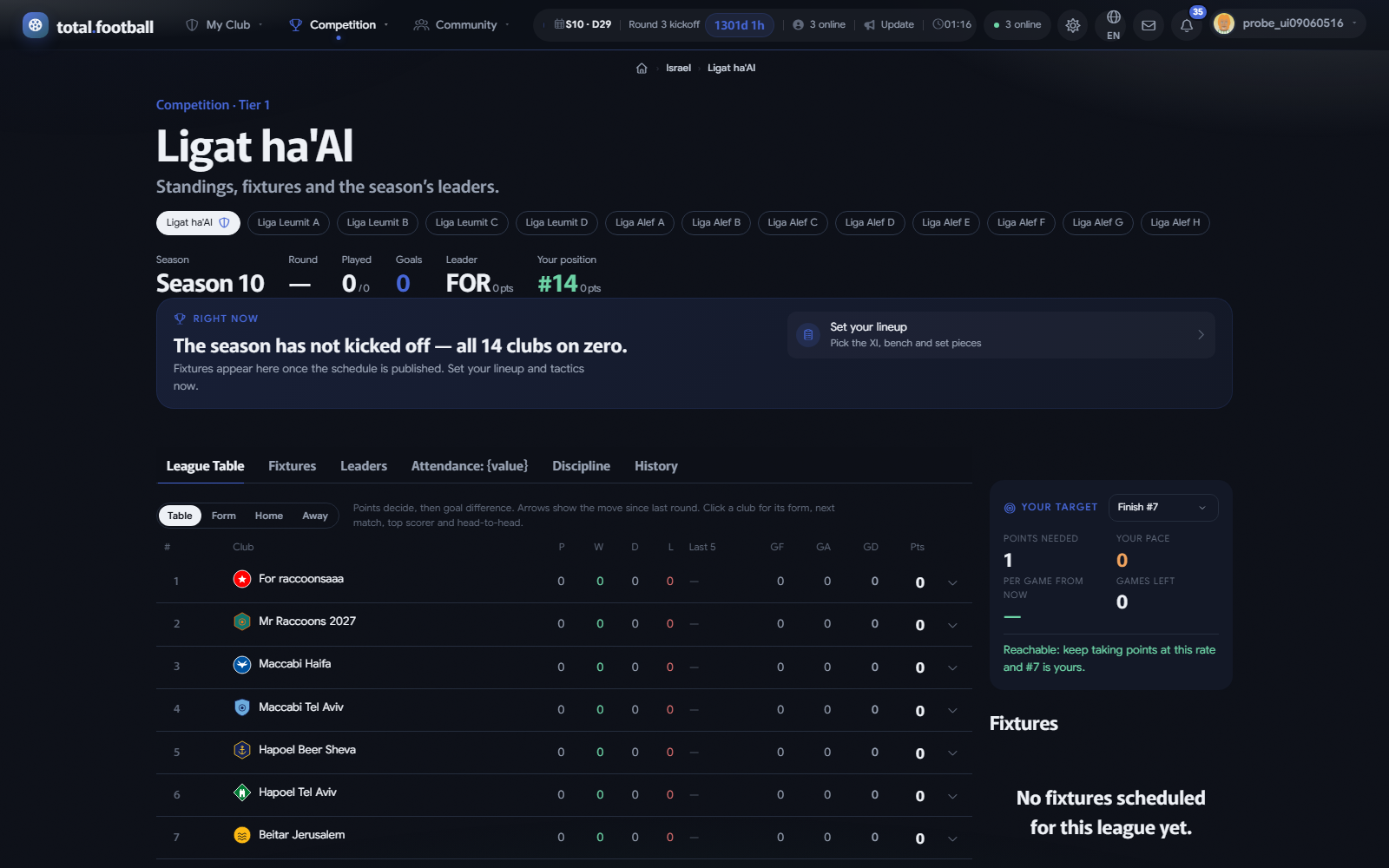The image size is (1389, 868).
Task: Click the For raccoonsaaa club crest
Action: 242,579
